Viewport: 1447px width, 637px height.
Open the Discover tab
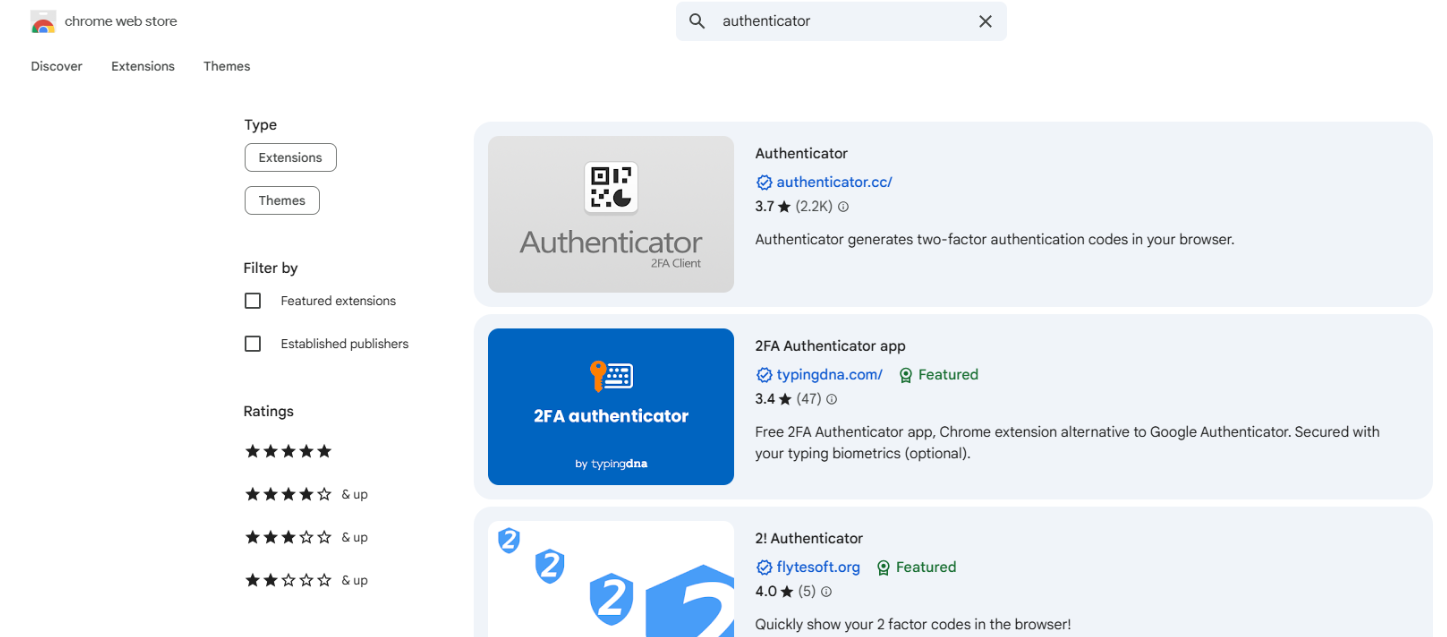point(57,66)
